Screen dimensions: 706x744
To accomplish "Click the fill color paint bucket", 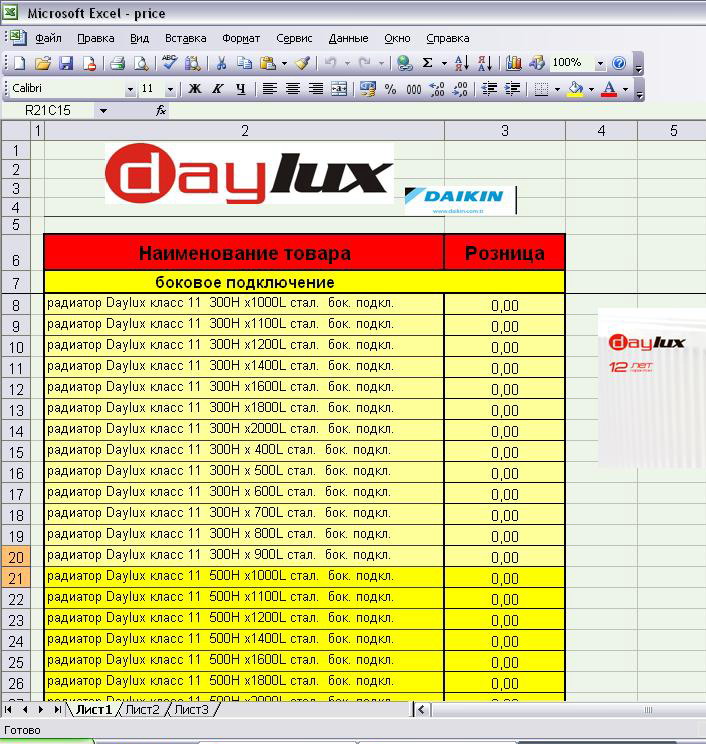I will pyautogui.click(x=574, y=89).
